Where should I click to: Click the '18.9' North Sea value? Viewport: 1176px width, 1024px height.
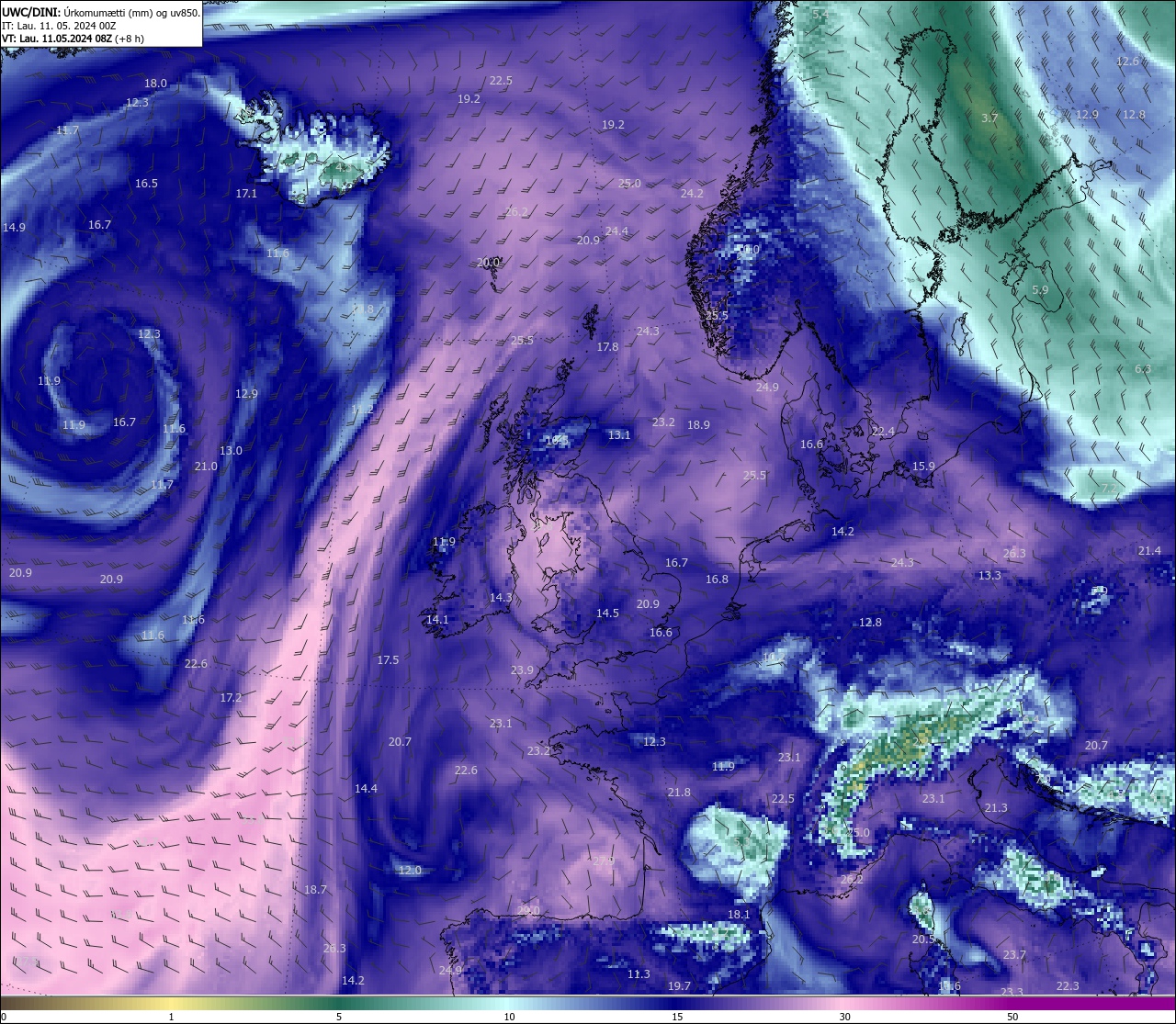coord(698,425)
